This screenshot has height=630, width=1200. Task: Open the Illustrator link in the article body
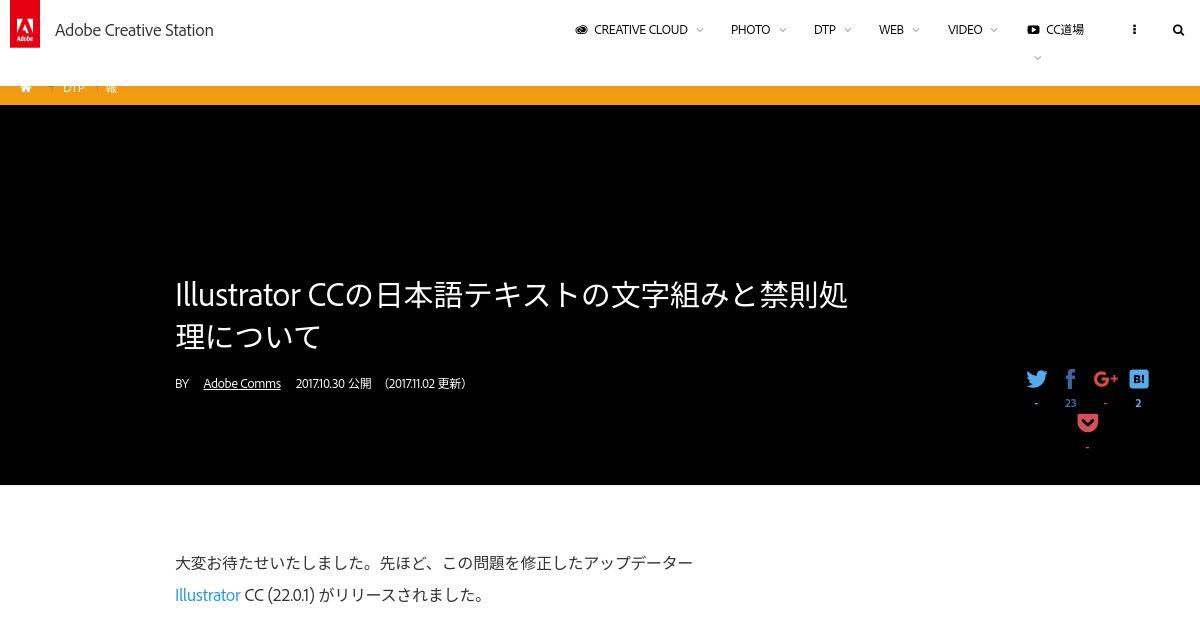208,595
